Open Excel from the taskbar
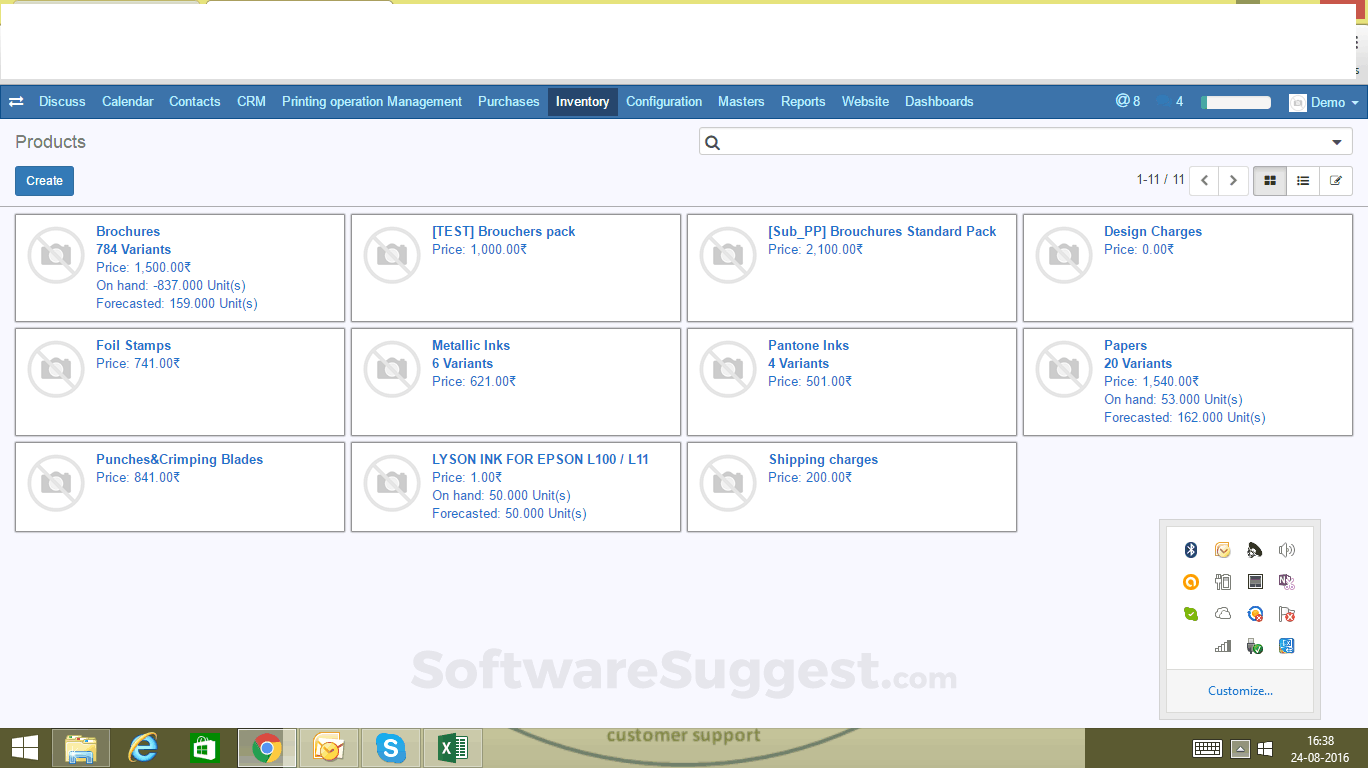The image size is (1368, 768). (x=452, y=747)
